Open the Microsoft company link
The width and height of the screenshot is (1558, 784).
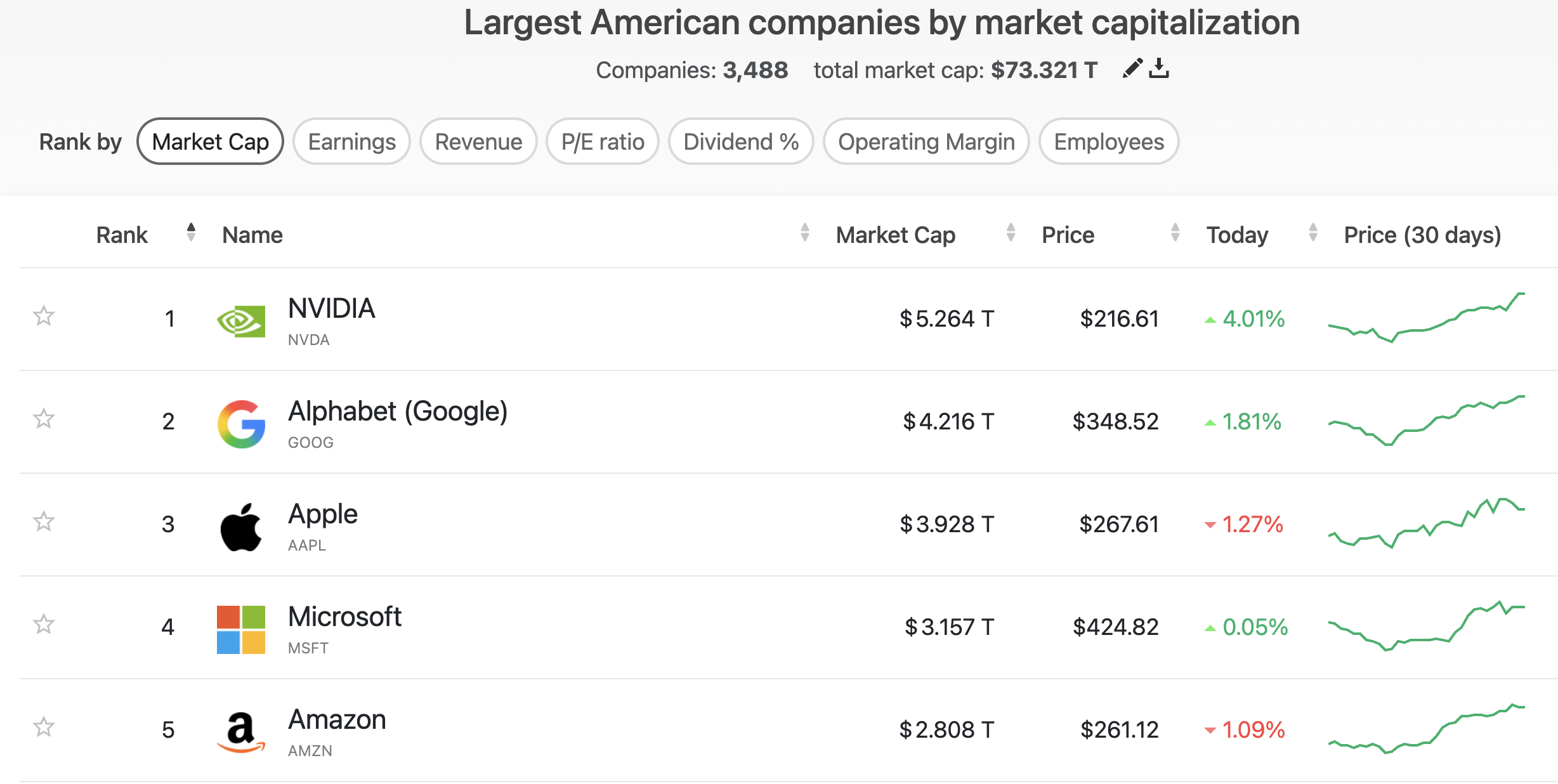344,617
